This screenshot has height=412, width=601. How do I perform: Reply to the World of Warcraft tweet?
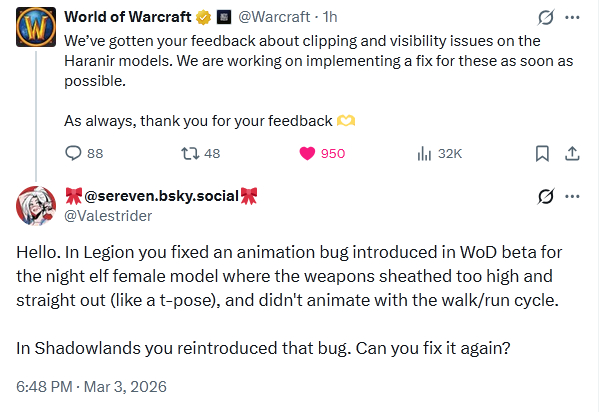click(x=73, y=153)
